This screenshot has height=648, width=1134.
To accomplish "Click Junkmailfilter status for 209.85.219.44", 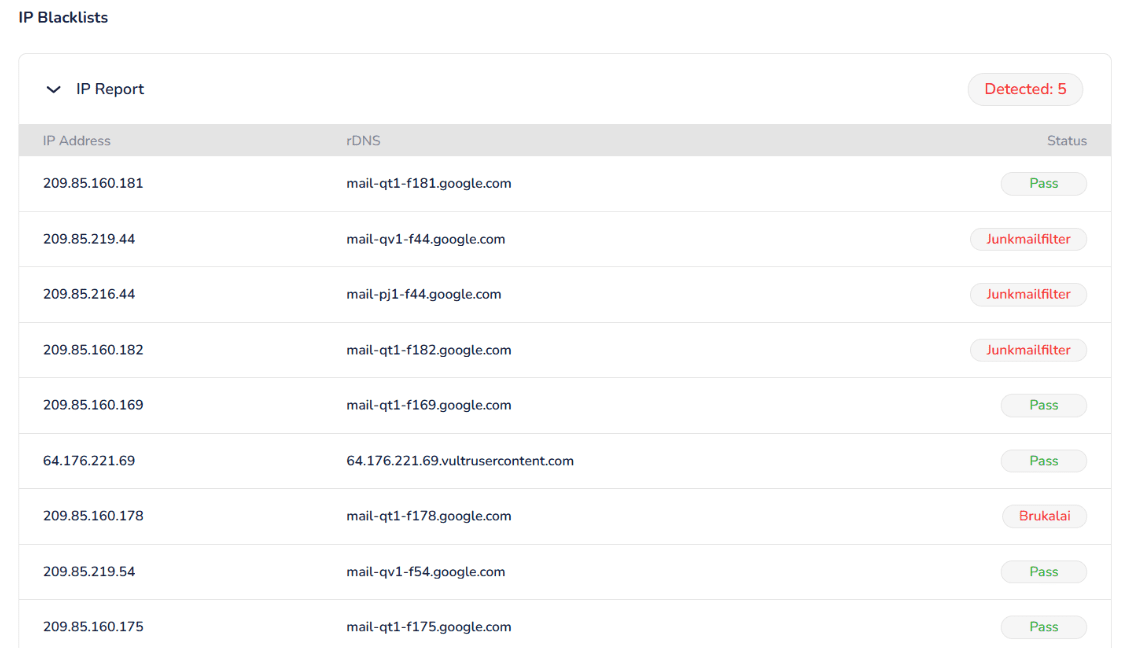I will click(1028, 239).
